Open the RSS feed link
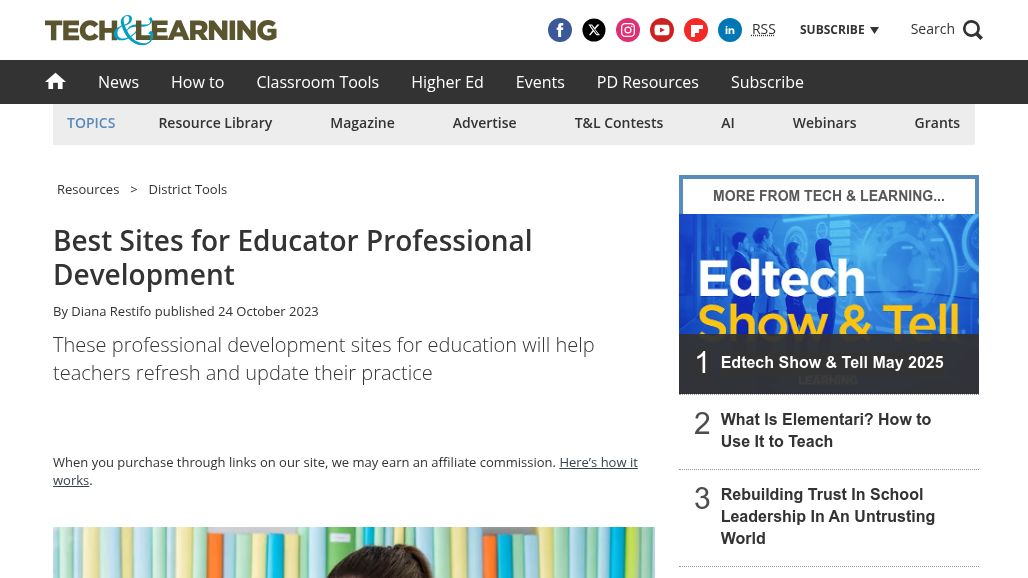Screen dimensions: 1028x578 coord(763,29)
